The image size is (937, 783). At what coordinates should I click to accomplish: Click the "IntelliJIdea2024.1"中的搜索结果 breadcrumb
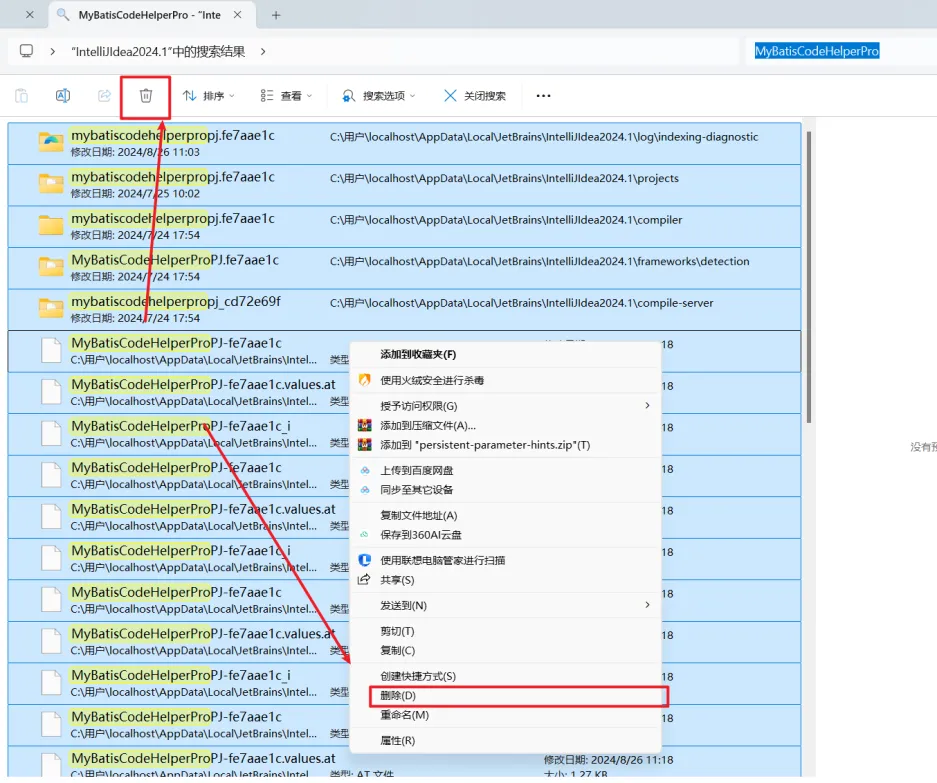point(158,52)
